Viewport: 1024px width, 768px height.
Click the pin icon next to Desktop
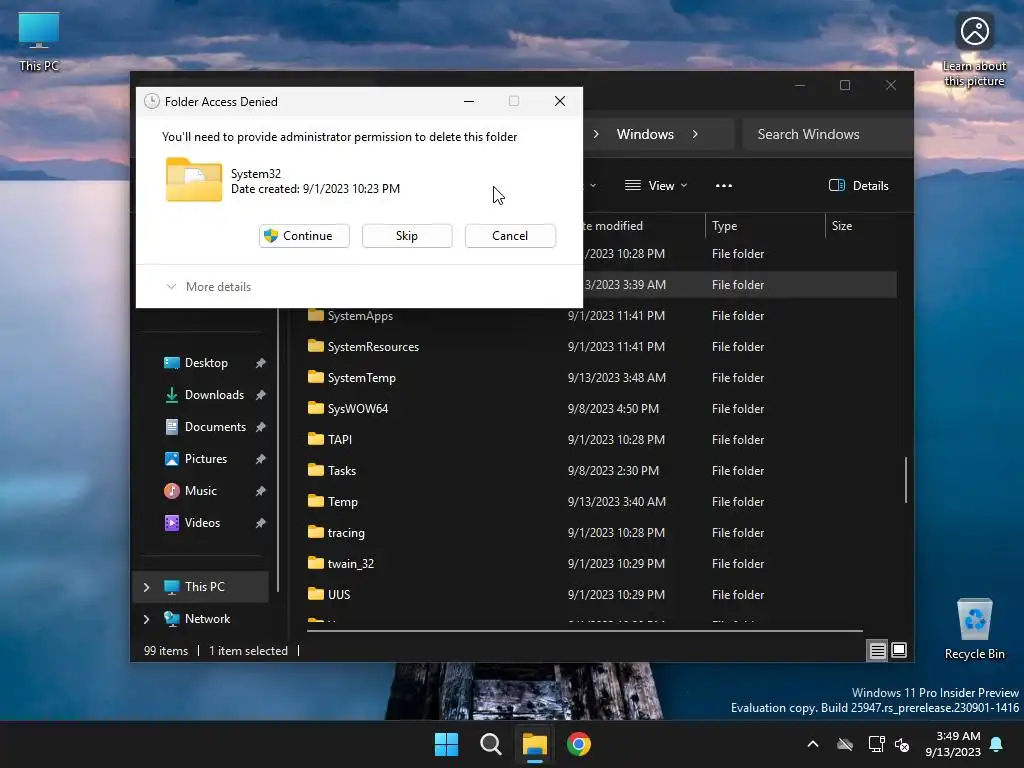pos(261,363)
